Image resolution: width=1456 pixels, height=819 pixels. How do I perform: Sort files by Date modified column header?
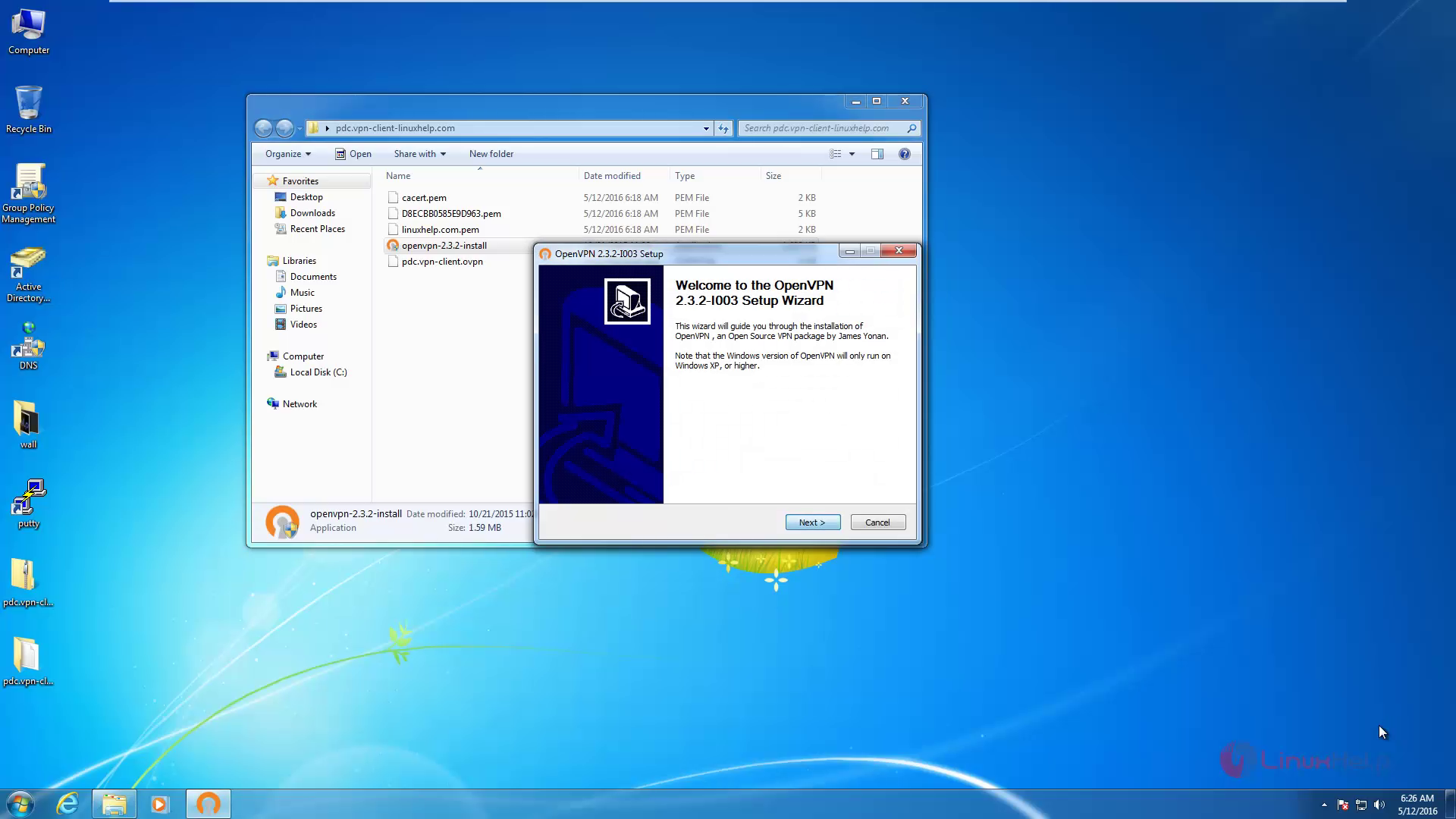pos(624,176)
